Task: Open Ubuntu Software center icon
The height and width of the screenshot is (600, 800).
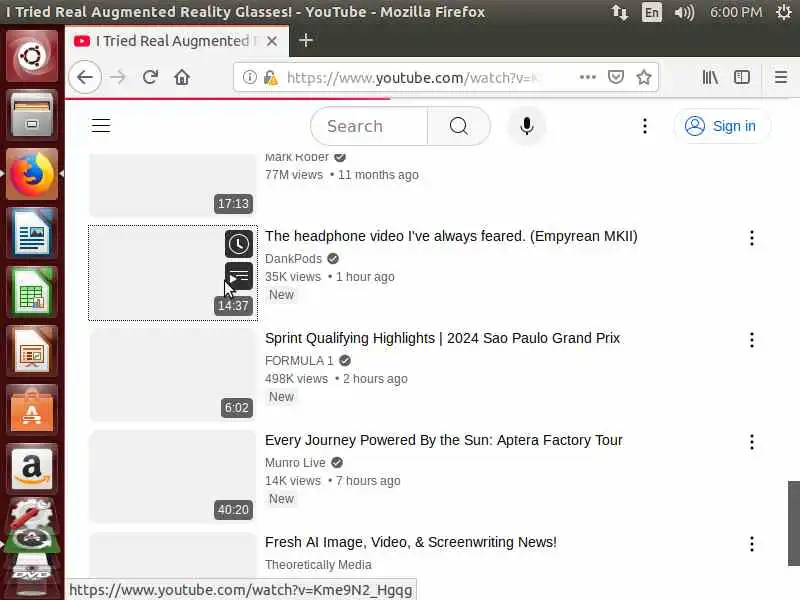Action: pyautogui.click(x=32, y=410)
